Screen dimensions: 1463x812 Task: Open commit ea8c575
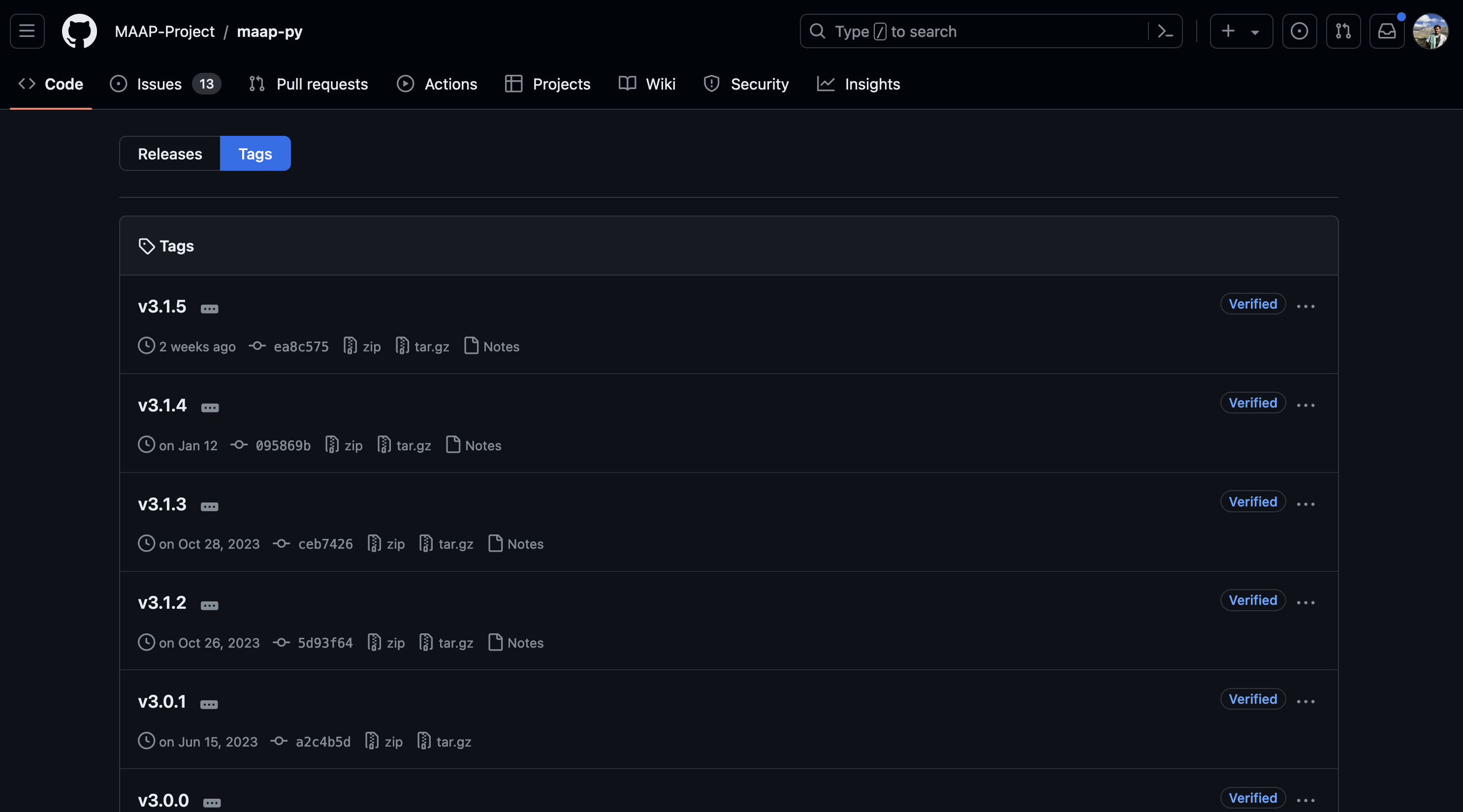coord(289,346)
